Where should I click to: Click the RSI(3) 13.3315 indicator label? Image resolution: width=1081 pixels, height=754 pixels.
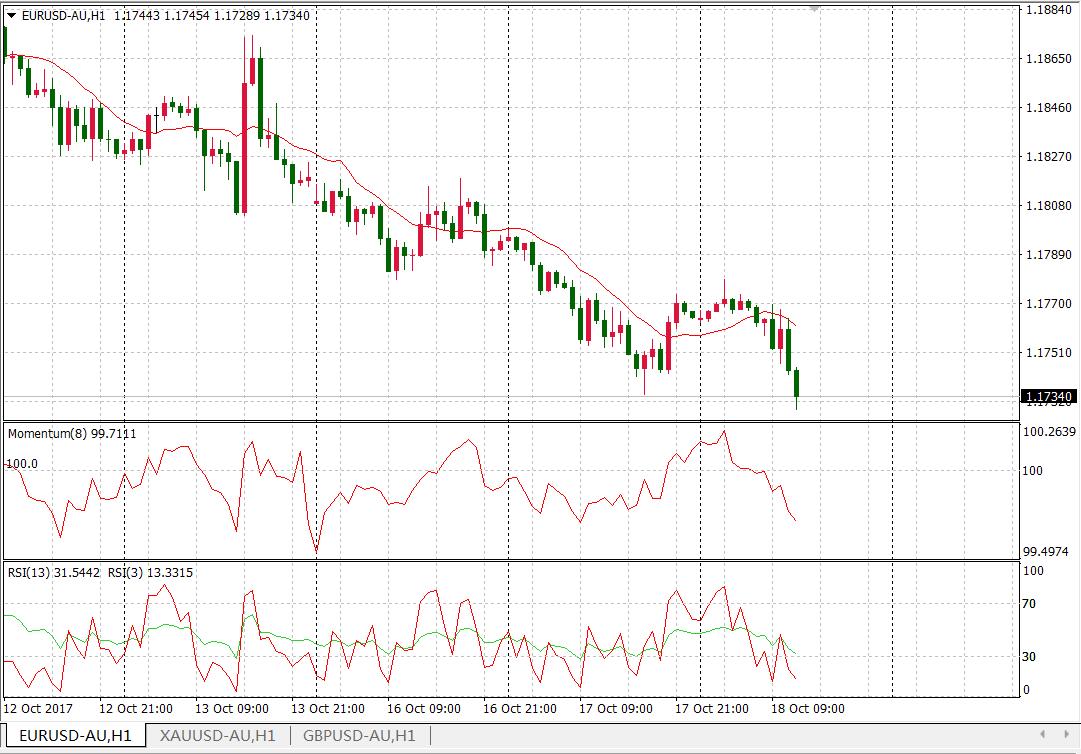pyautogui.click(x=150, y=572)
